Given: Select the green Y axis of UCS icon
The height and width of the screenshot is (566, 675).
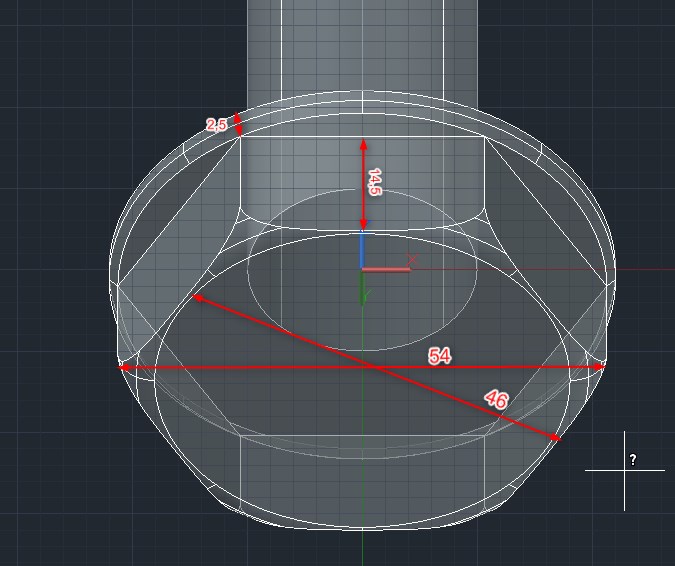Looking at the screenshot, I should coord(362,288).
